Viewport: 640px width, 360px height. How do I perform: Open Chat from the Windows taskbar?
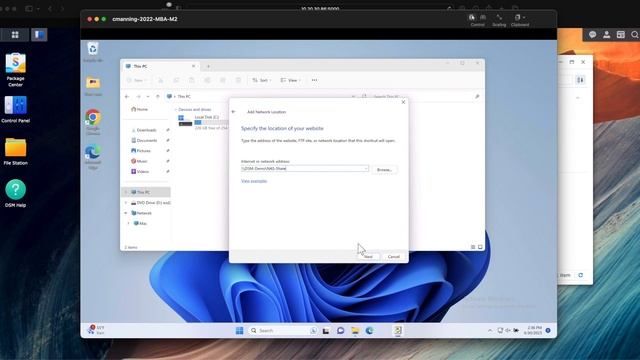[x=340, y=331]
